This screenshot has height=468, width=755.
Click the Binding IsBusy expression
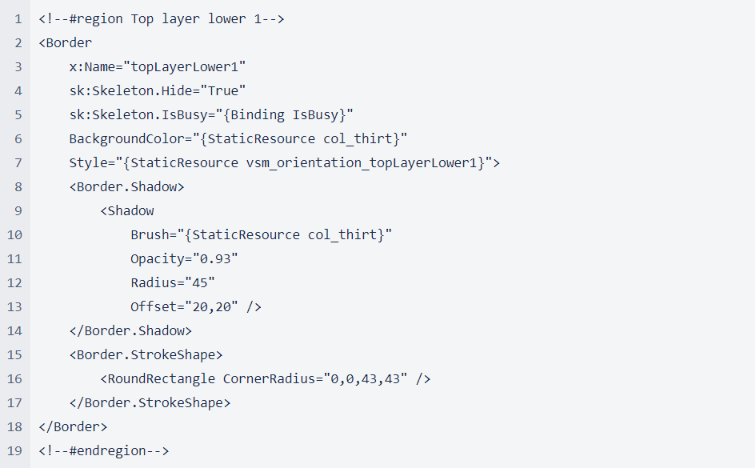[x=285, y=115]
